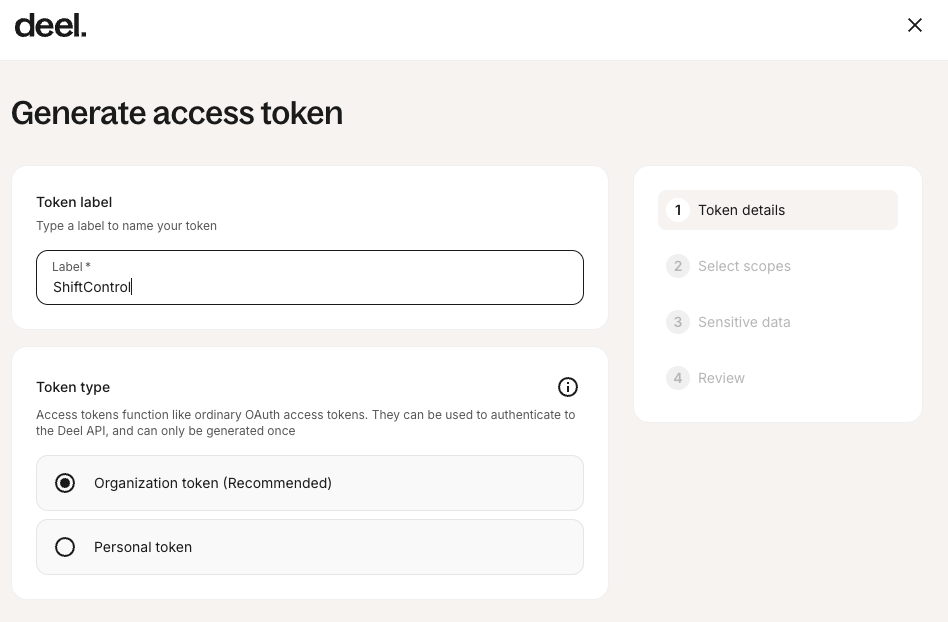Click the step 4 number circle
This screenshot has width=948, height=622.
(678, 378)
